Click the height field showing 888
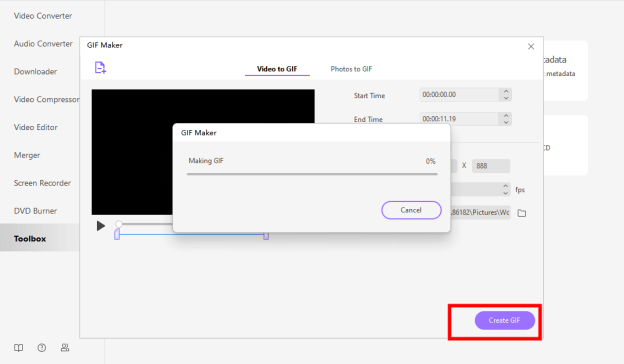Image resolution: width=624 pixels, height=364 pixels. point(491,166)
